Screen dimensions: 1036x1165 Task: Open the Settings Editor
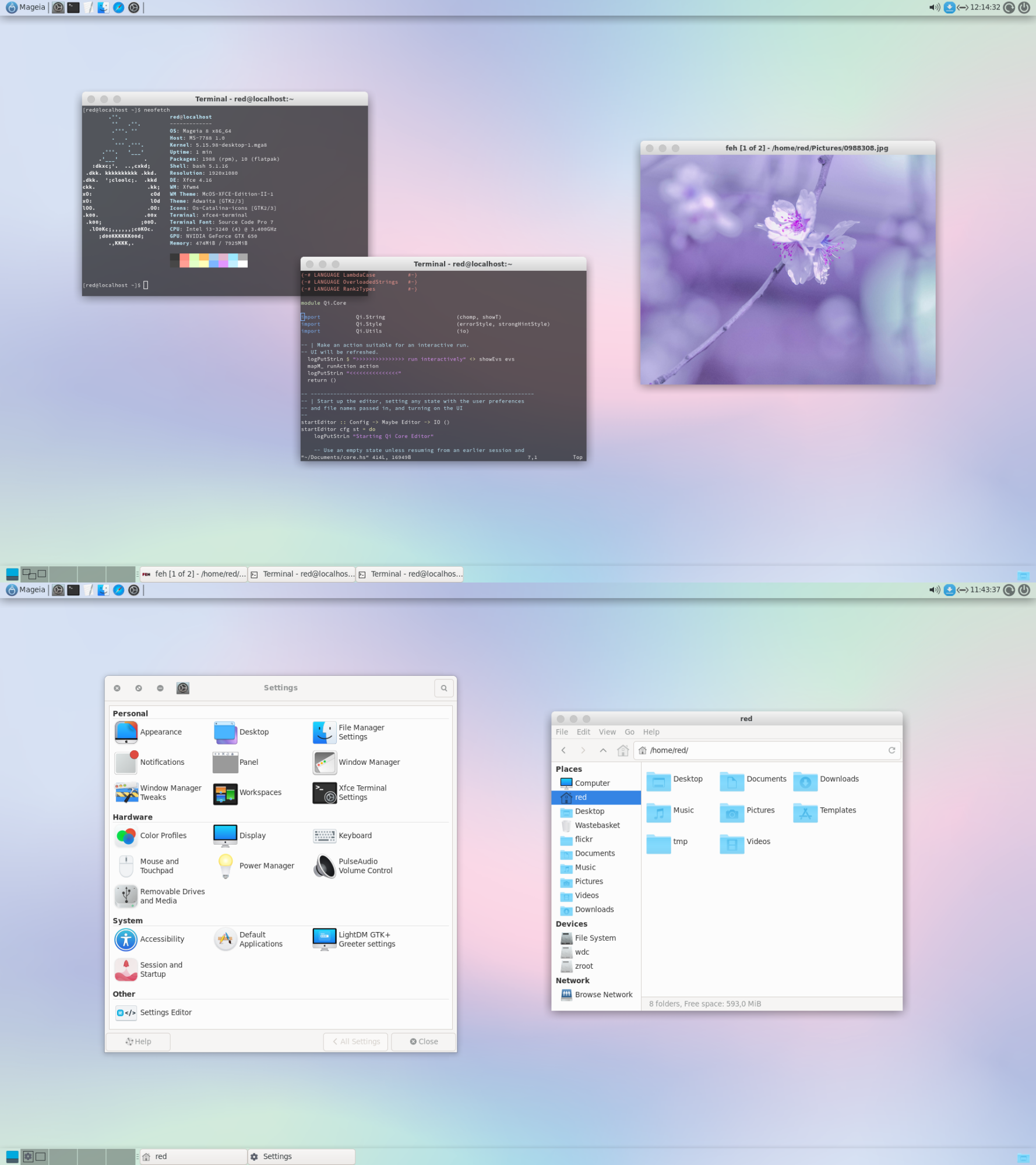[x=154, y=1013]
